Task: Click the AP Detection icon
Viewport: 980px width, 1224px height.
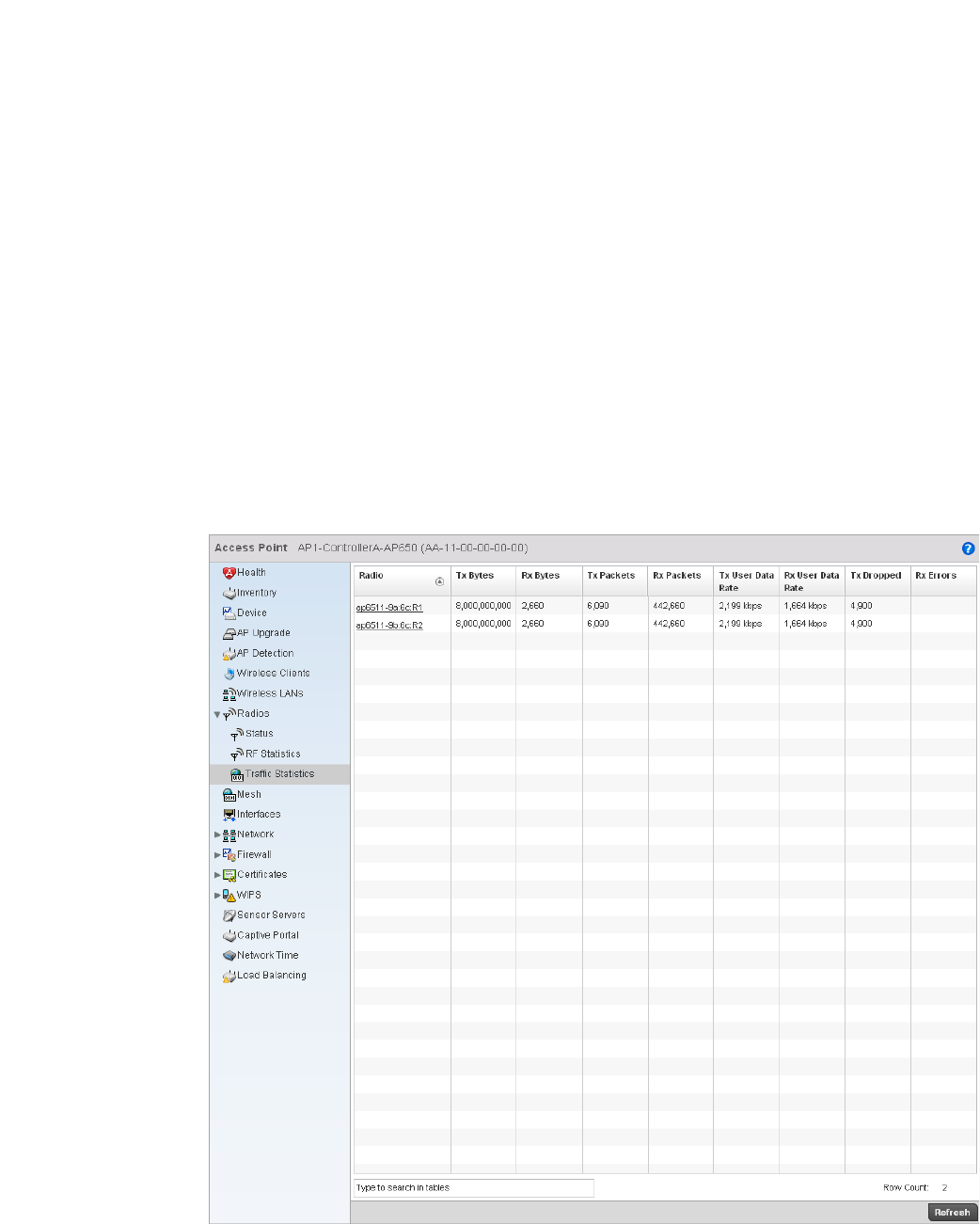Action: pos(229,654)
